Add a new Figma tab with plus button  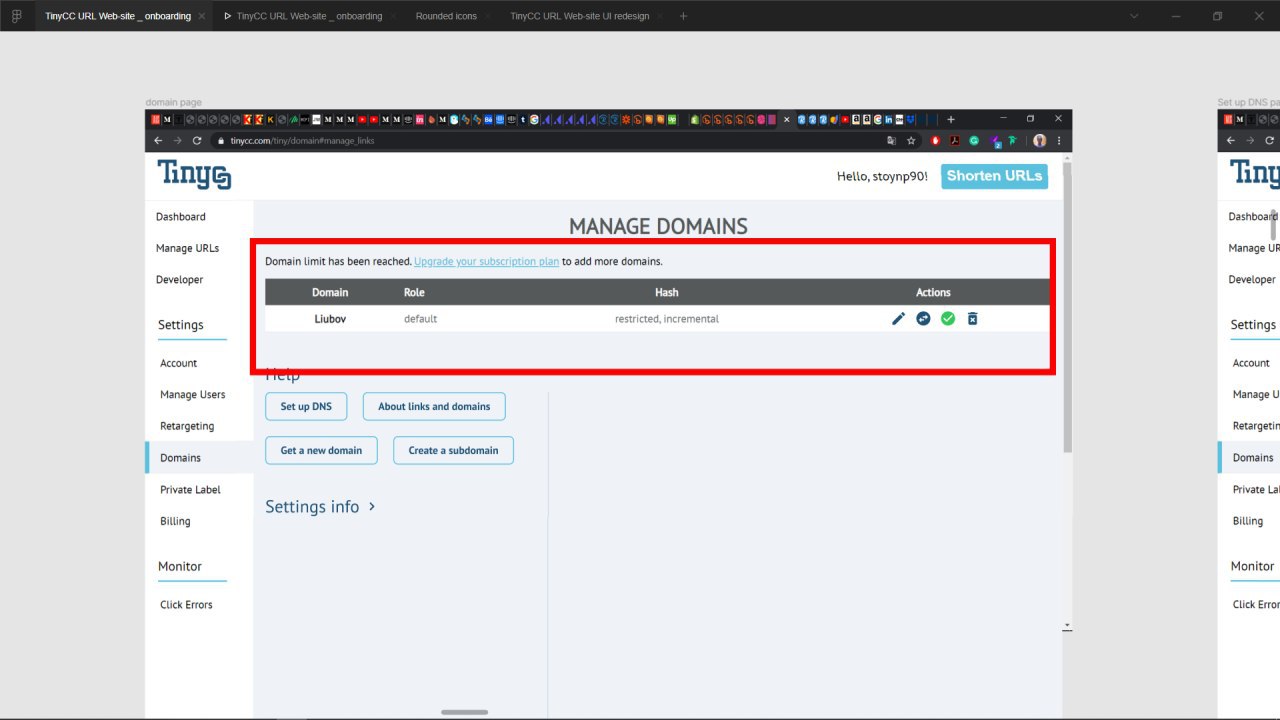pos(683,16)
